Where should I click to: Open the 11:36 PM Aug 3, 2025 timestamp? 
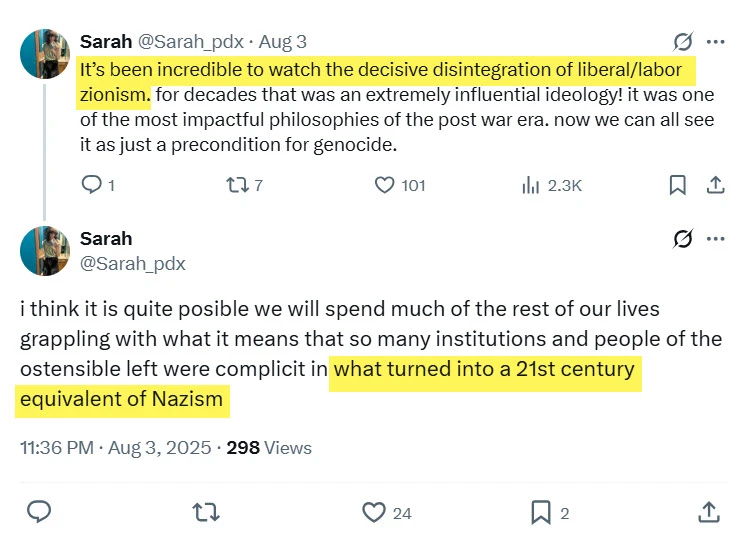click(x=115, y=447)
